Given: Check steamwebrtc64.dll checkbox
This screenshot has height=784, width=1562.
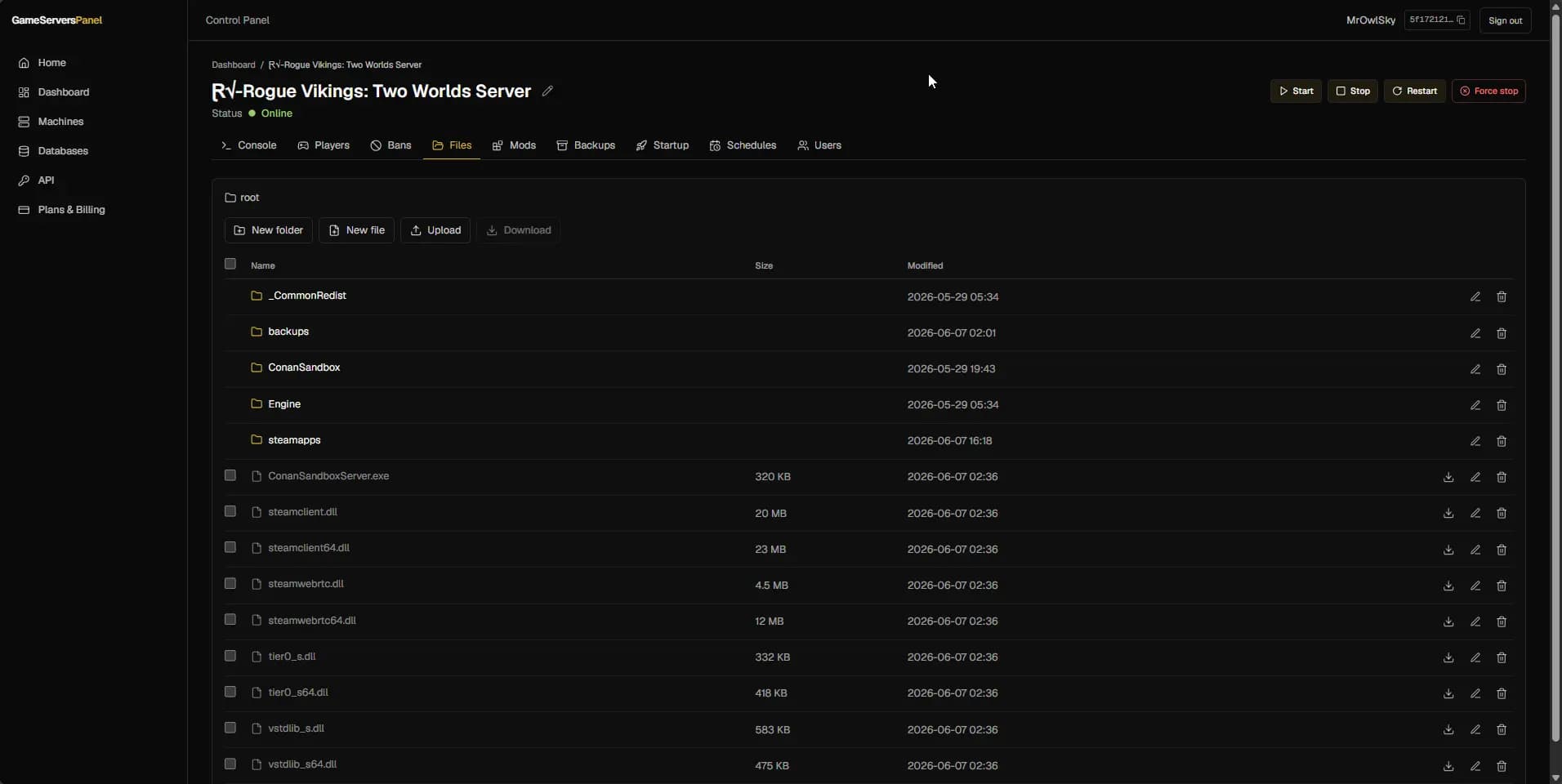Looking at the screenshot, I should (230, 619).
